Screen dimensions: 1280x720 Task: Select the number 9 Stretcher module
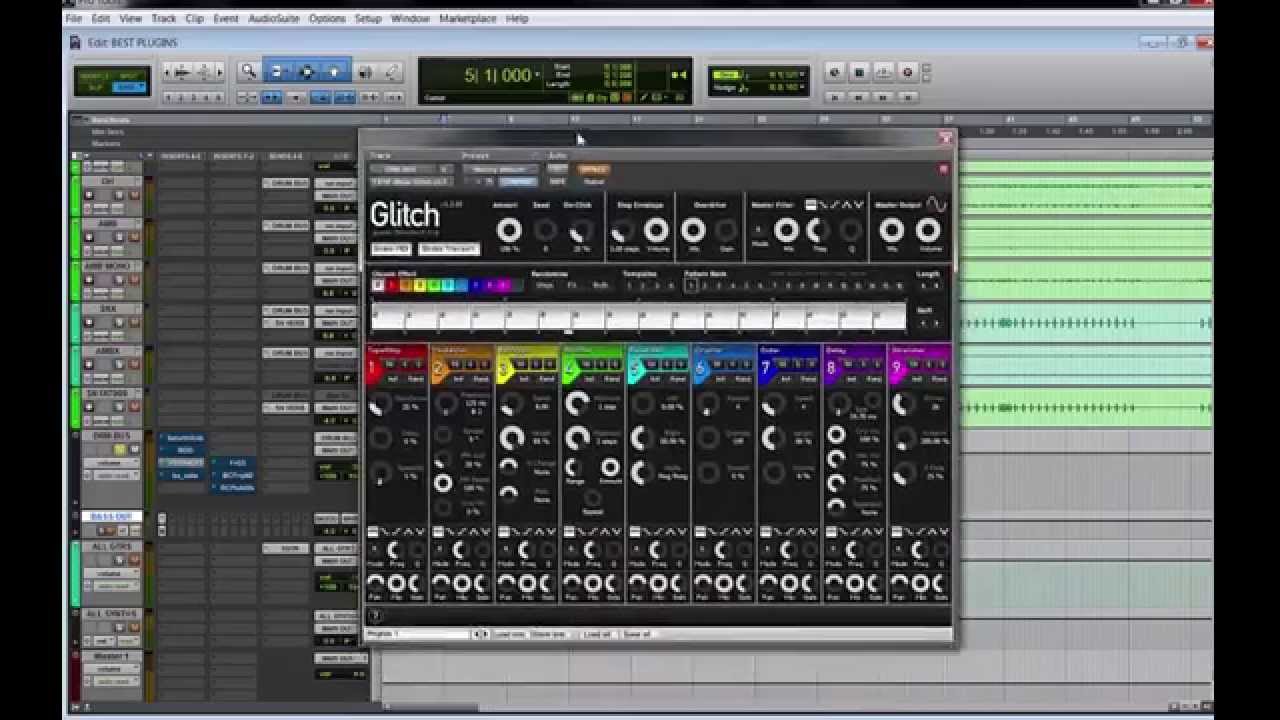point(897,369)
